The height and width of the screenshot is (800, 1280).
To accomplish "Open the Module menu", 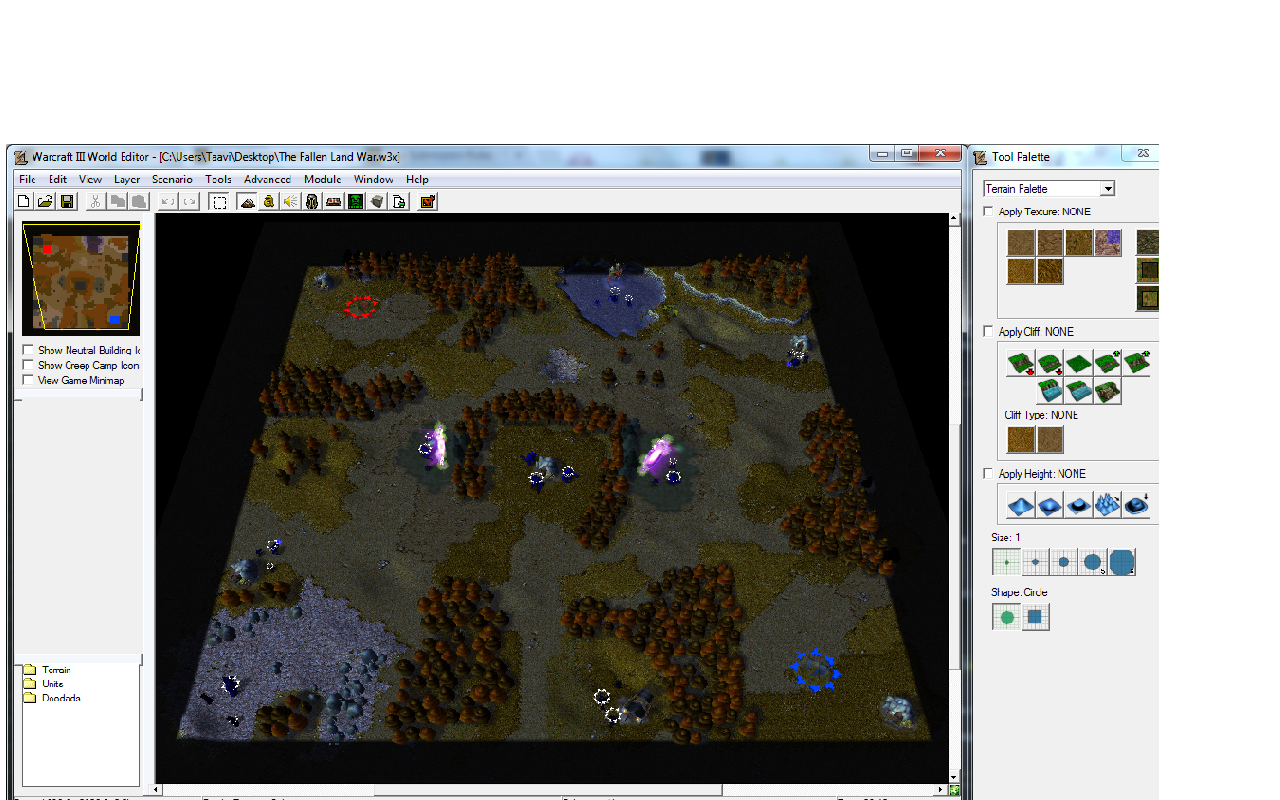I will coord(323,180).
